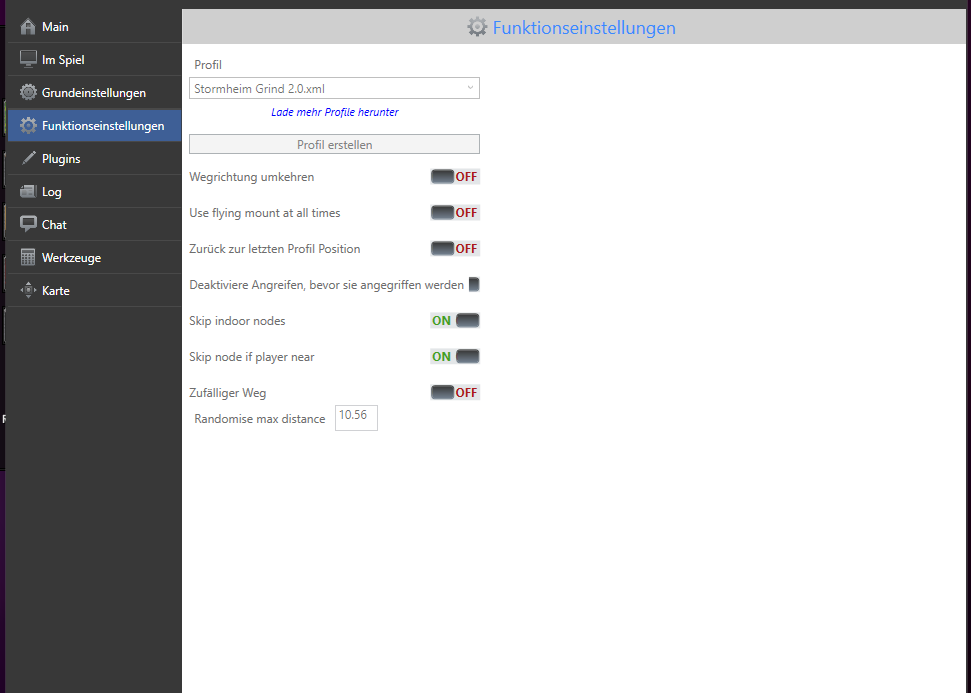The width and height of the screenshot is (971, 693).
Task: Click the Main home icon
Action: tap(28, 27)
